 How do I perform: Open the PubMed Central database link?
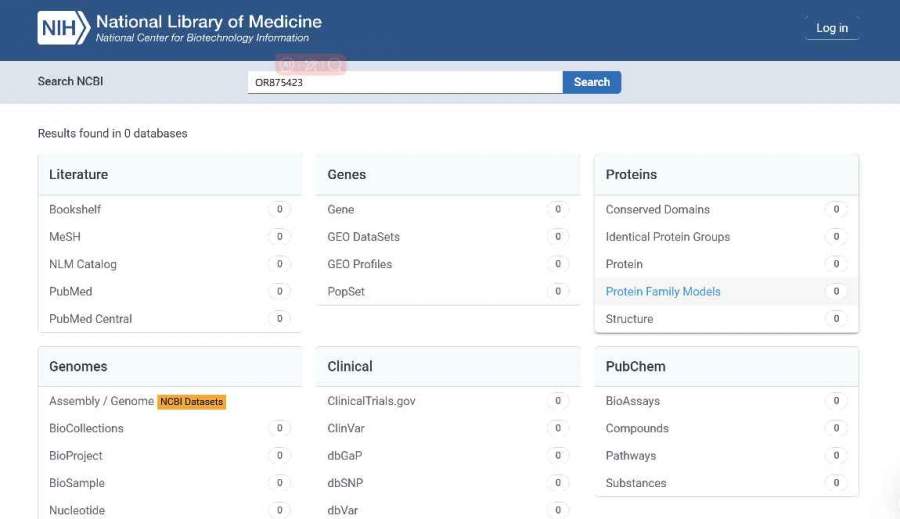coord(90,319)
